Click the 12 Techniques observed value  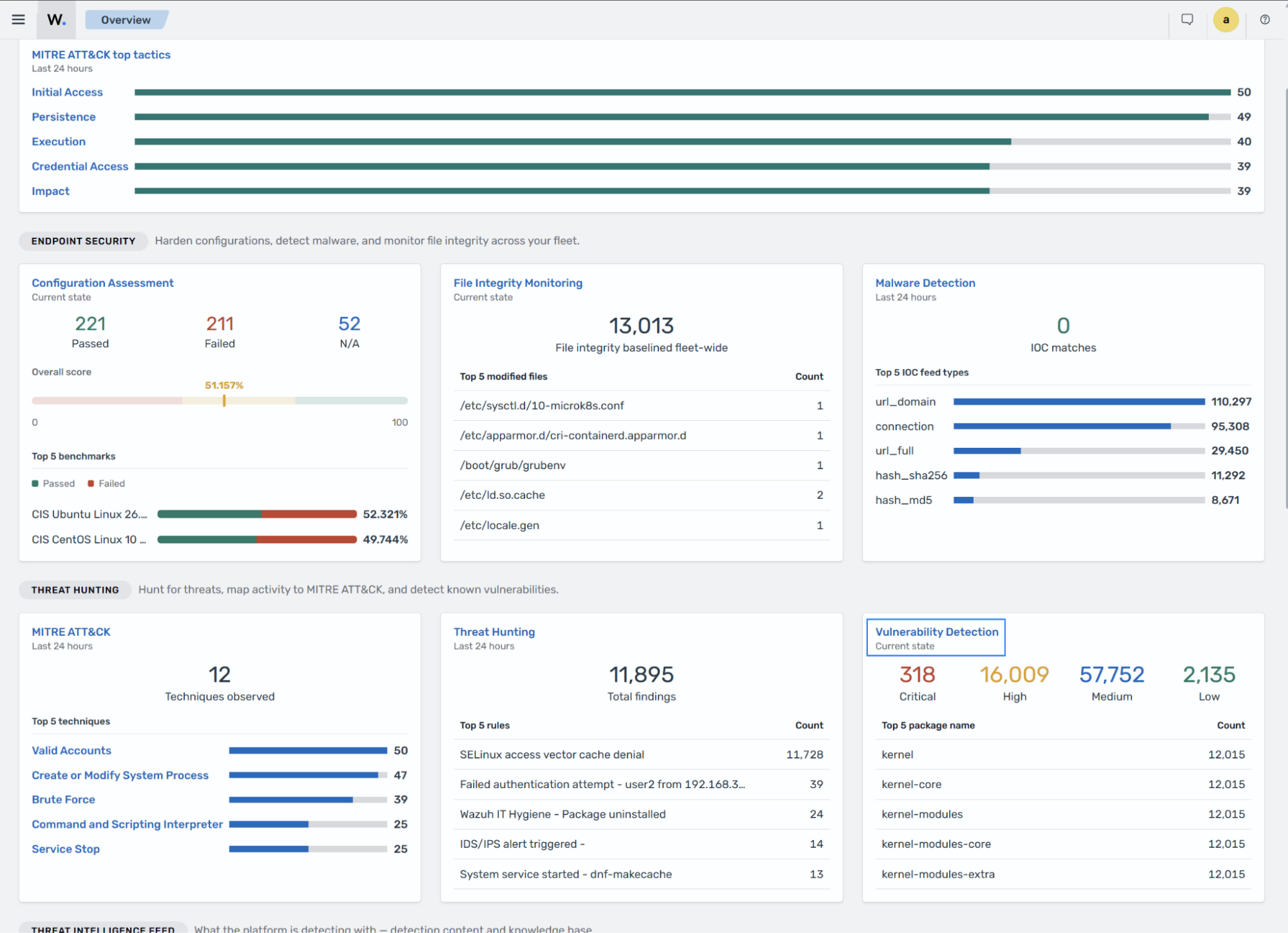coord(220,675)
